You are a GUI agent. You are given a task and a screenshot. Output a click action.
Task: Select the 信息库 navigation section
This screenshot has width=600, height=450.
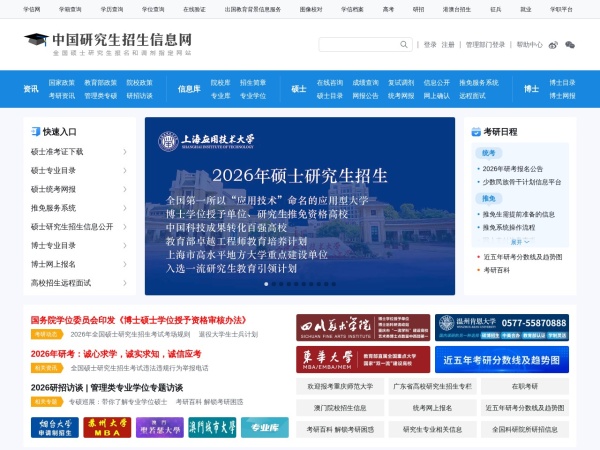188,88
